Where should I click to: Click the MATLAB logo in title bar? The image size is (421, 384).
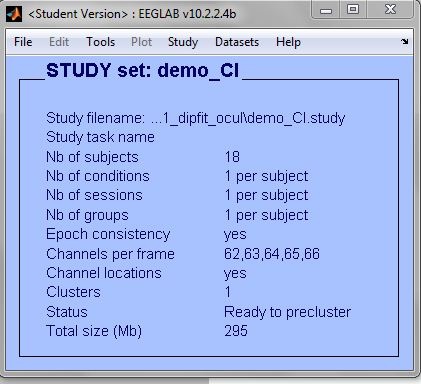pos(14,14)
